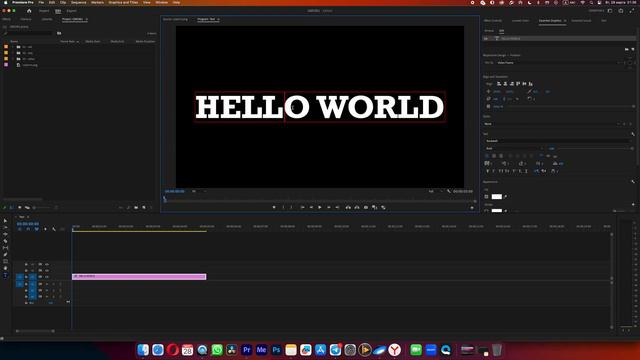Select the Selection tool in timeline toolbar
Viewport: 640px width, 360px height.
(5, 221)
